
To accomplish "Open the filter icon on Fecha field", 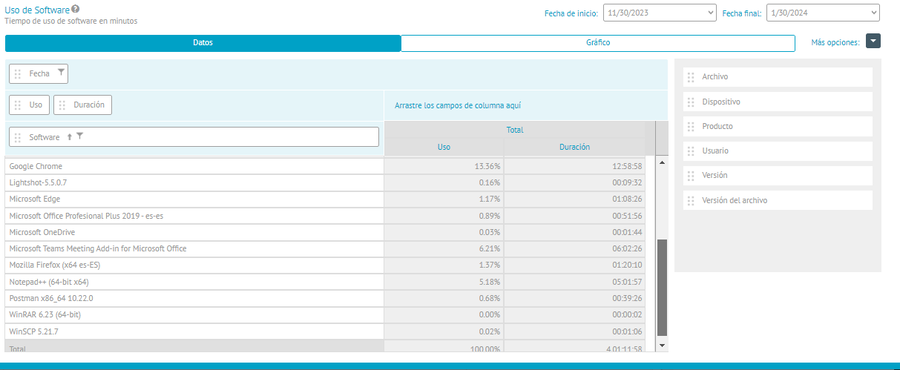I will (x=61, y=73).
